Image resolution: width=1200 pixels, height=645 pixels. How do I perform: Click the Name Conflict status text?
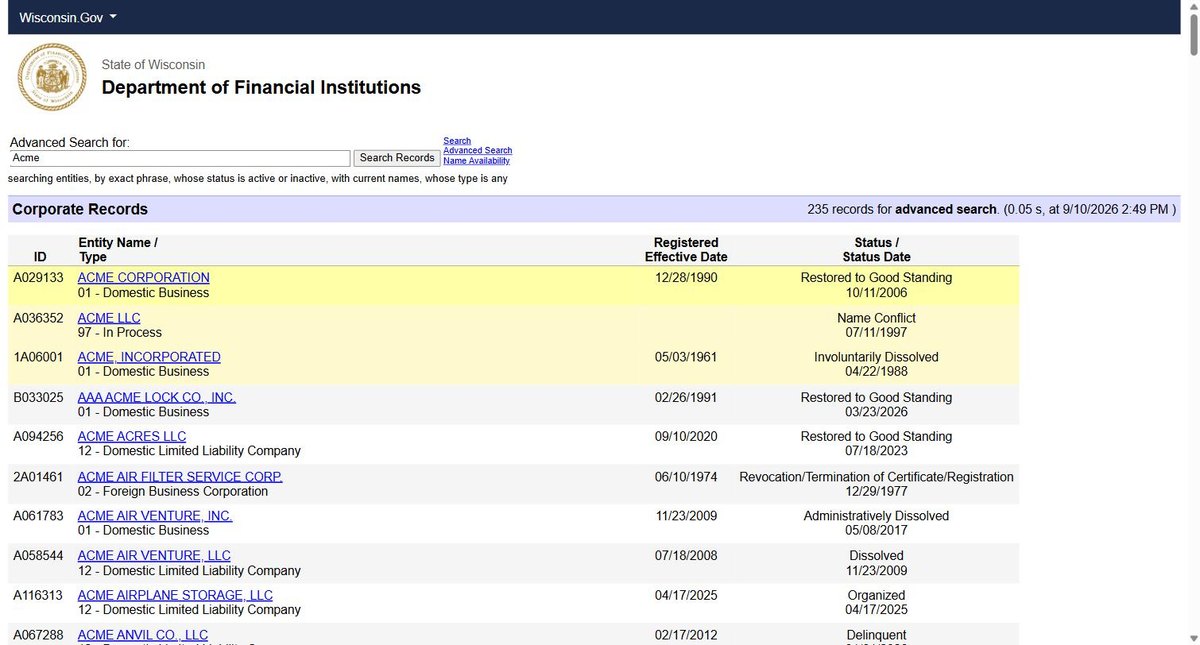click(x=876, y=318)
